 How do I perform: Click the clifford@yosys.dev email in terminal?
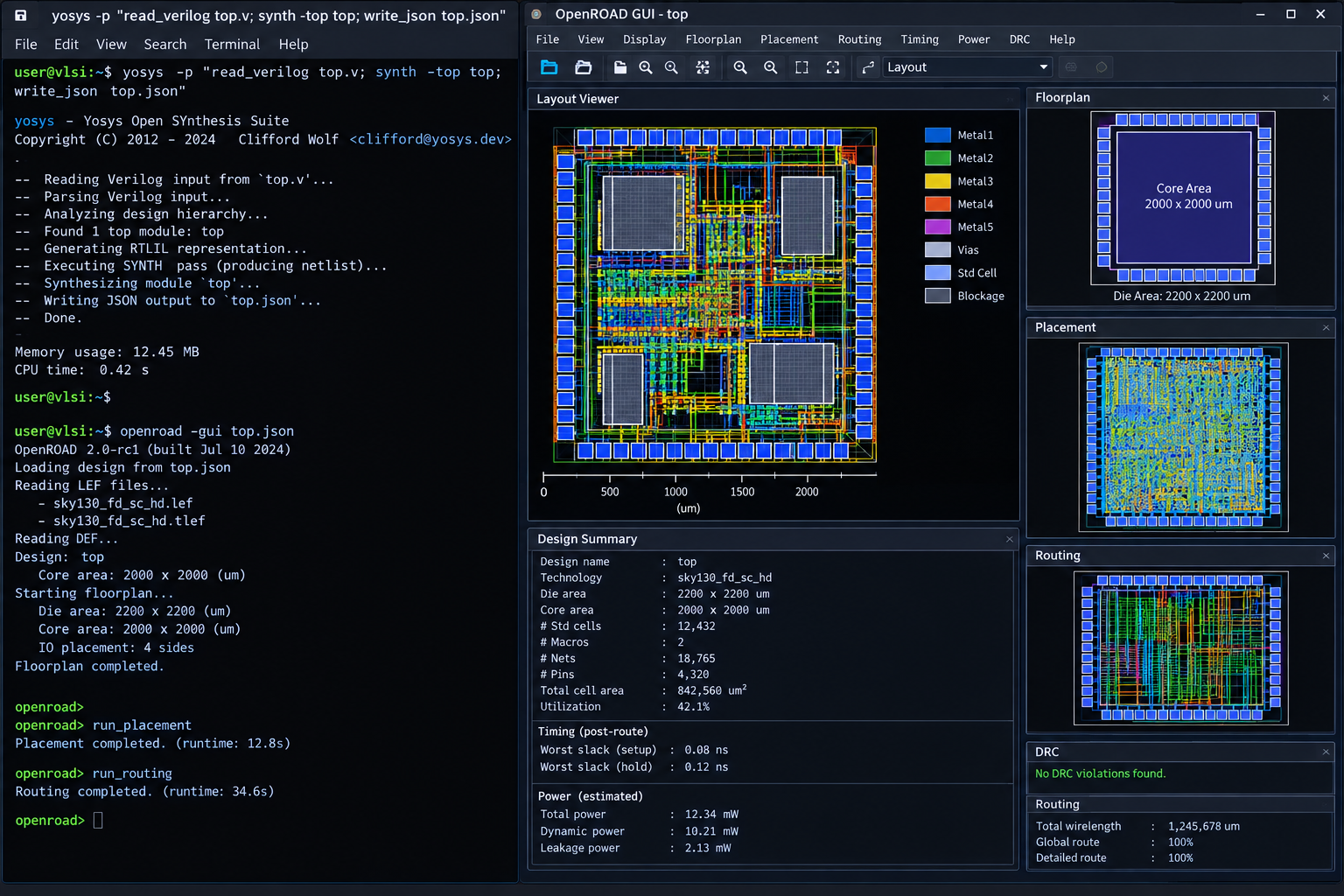tap(430, 139)
